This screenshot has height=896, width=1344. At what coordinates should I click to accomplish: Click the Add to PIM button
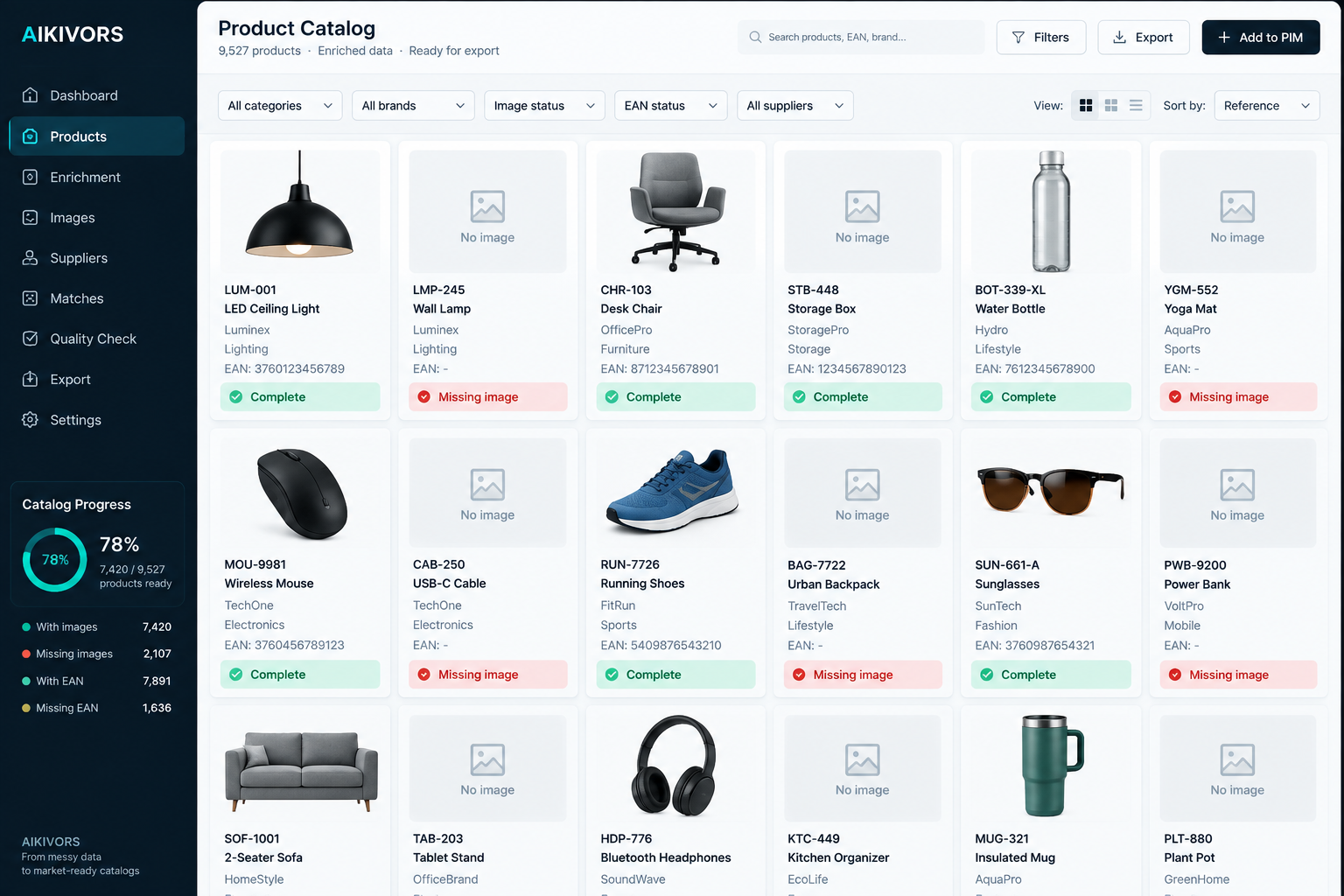click(x=1261, y=38)
